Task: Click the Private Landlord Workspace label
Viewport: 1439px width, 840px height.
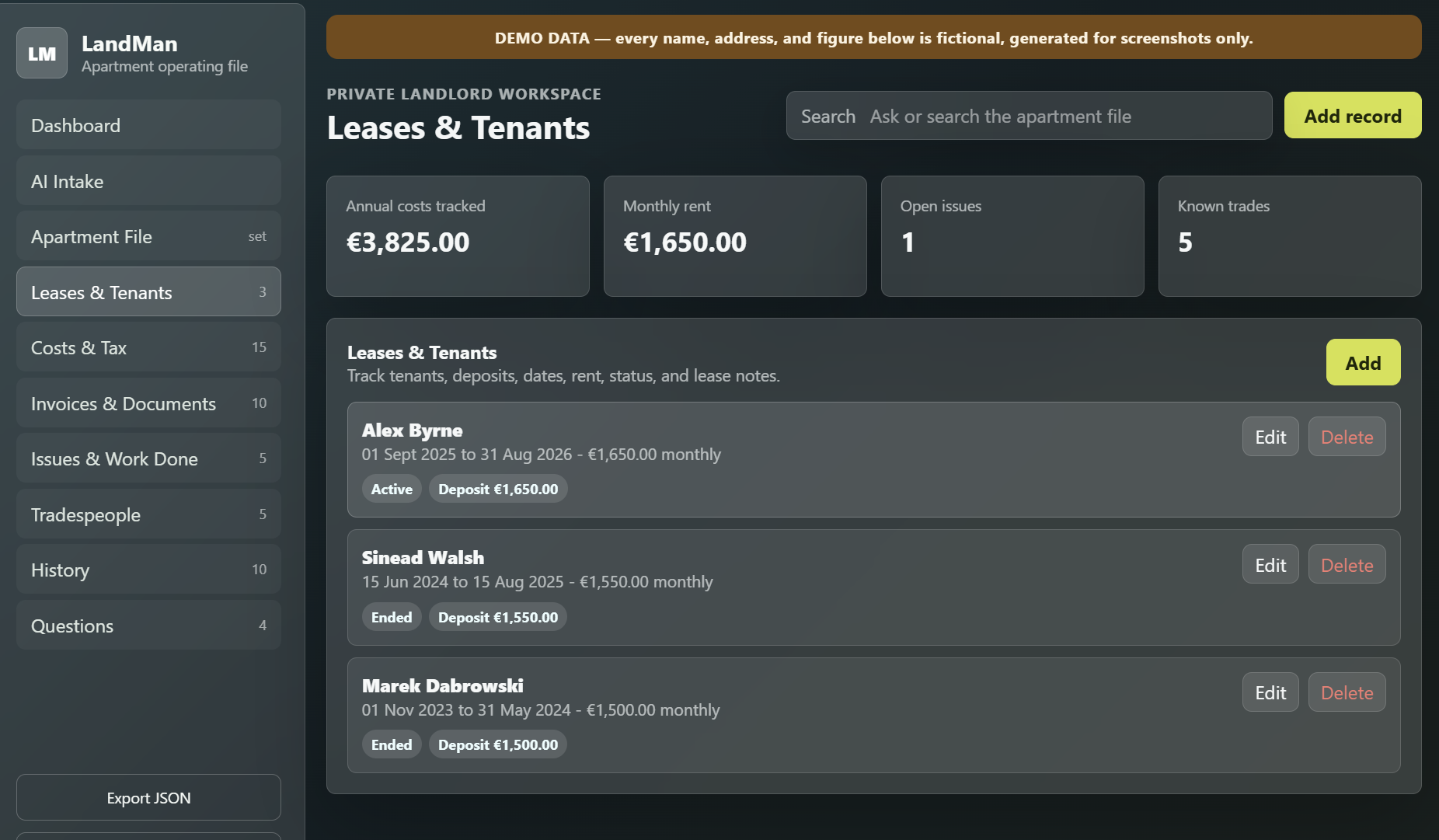Action: [464, 94]
